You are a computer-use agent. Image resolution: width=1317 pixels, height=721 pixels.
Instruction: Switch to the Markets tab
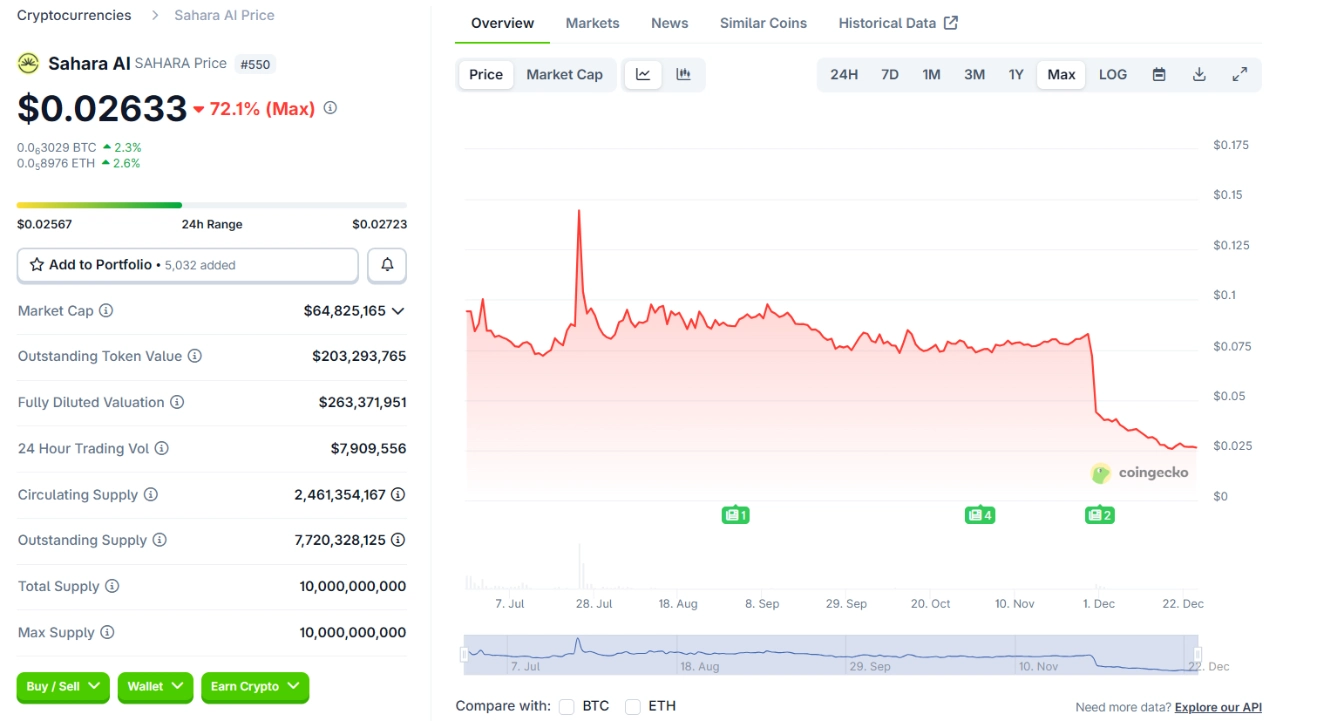592,22
